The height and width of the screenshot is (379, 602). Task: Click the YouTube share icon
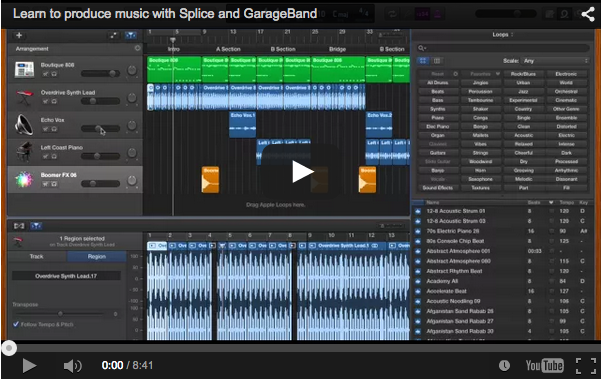(x=588, y=14)
